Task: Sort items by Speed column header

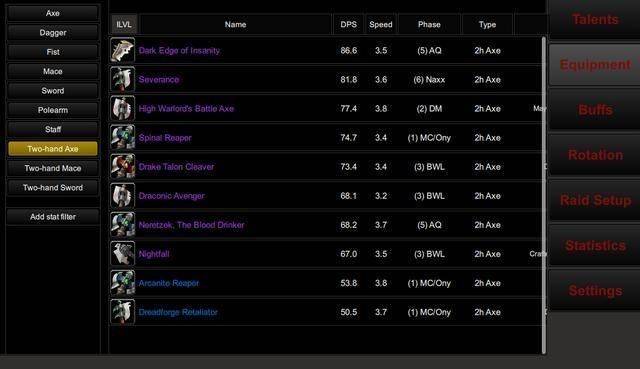Action: 381,24
